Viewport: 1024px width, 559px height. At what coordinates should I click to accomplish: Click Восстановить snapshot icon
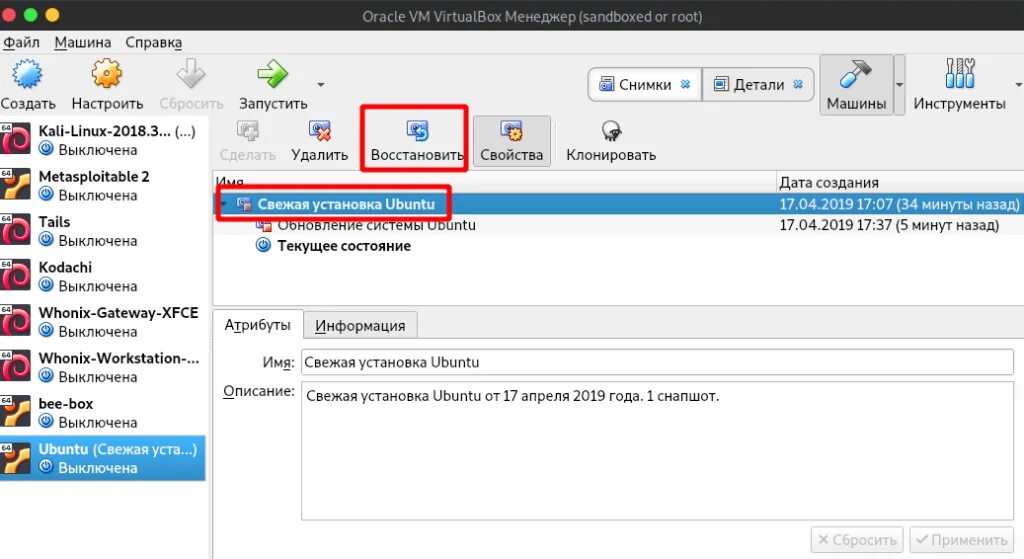pos(417,131)
